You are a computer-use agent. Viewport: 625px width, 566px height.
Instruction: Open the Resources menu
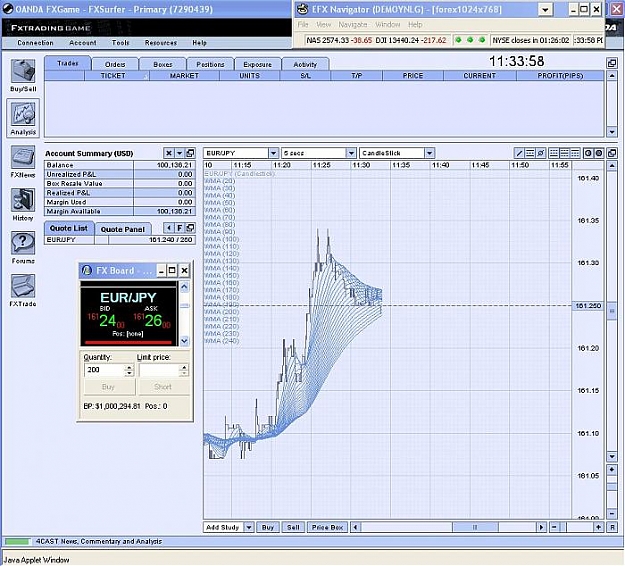click(x=161, y=43)
